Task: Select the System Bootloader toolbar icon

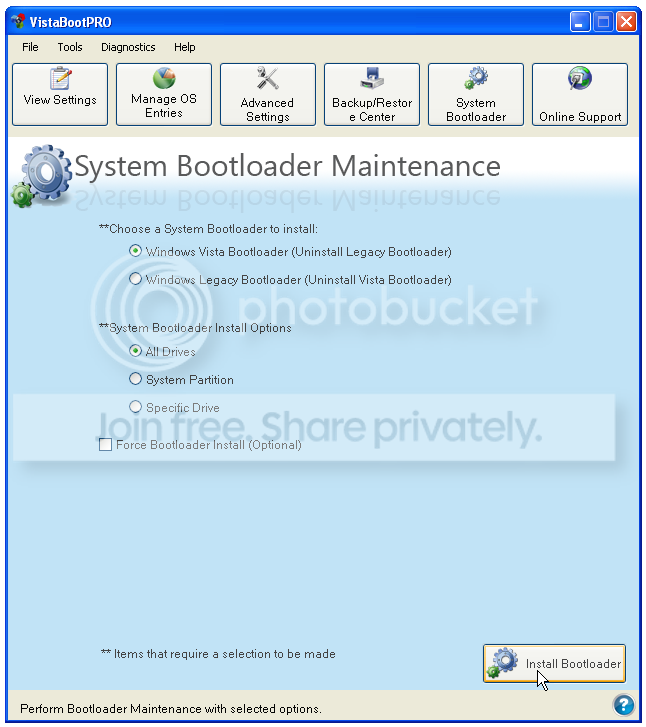Action: (476, 80)
